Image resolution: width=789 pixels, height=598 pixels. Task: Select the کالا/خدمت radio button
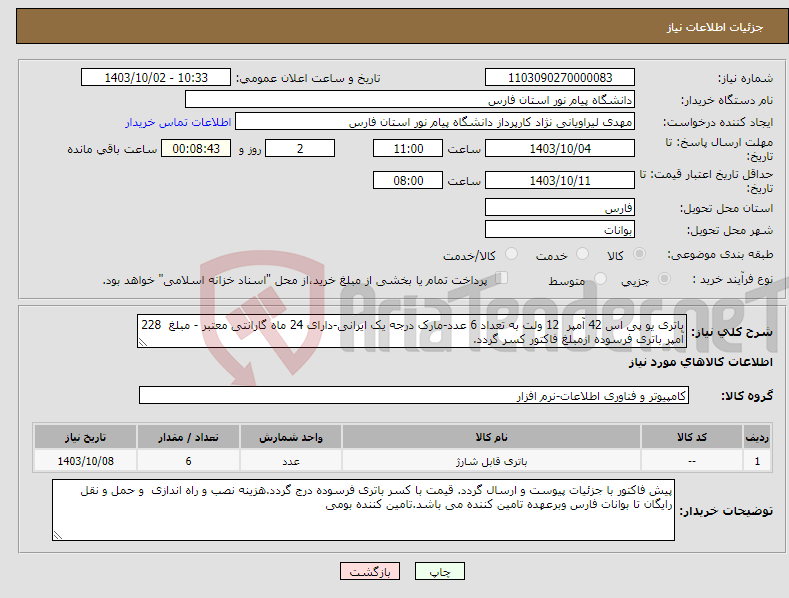511,254
